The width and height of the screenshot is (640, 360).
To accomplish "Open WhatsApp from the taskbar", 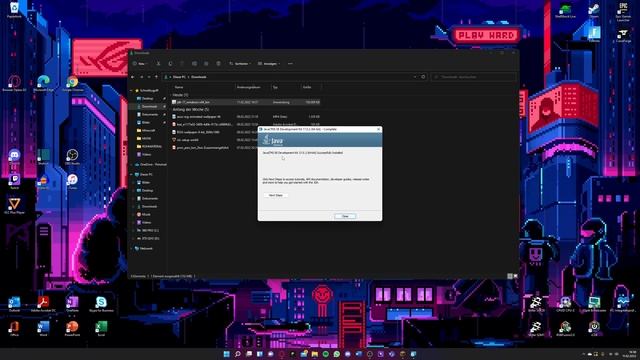I will tap(337, 354).
